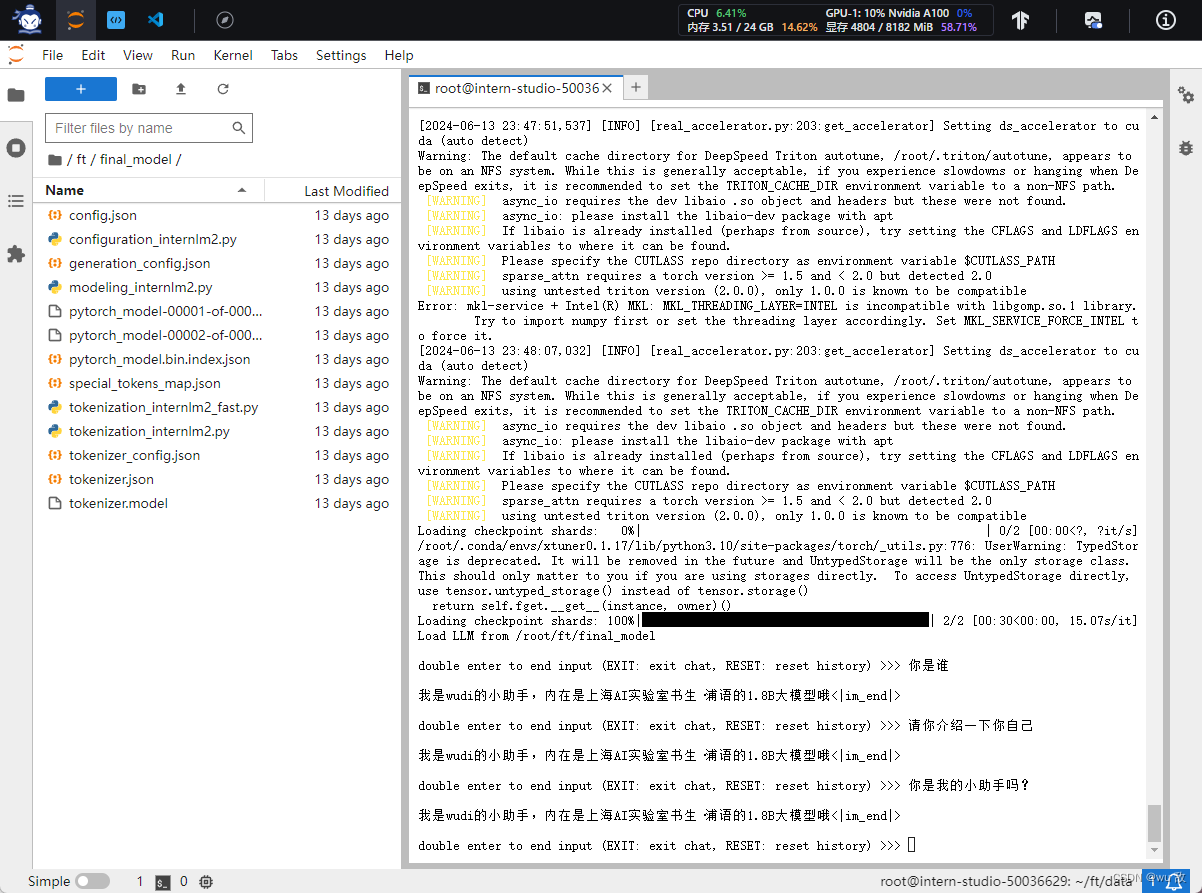Click the status bar terminal path text
The width and height of the screenshot is (1202, 893).
pos(1006,882)
